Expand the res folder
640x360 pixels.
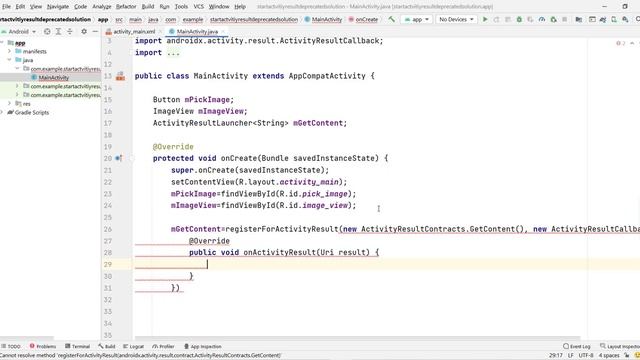point(9,104)
